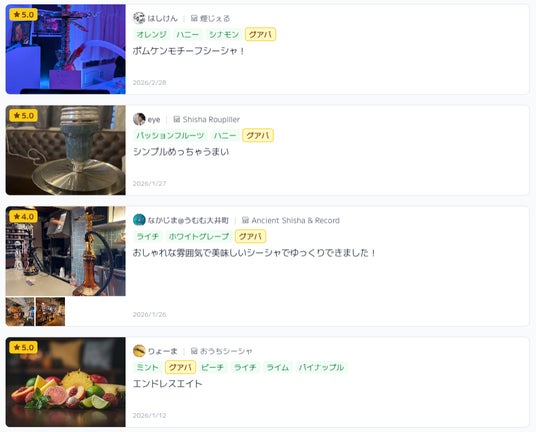Click なかじま@うむむ大井町 avatar icon
This screenshot has height=432, width=536.
(139, 220)
